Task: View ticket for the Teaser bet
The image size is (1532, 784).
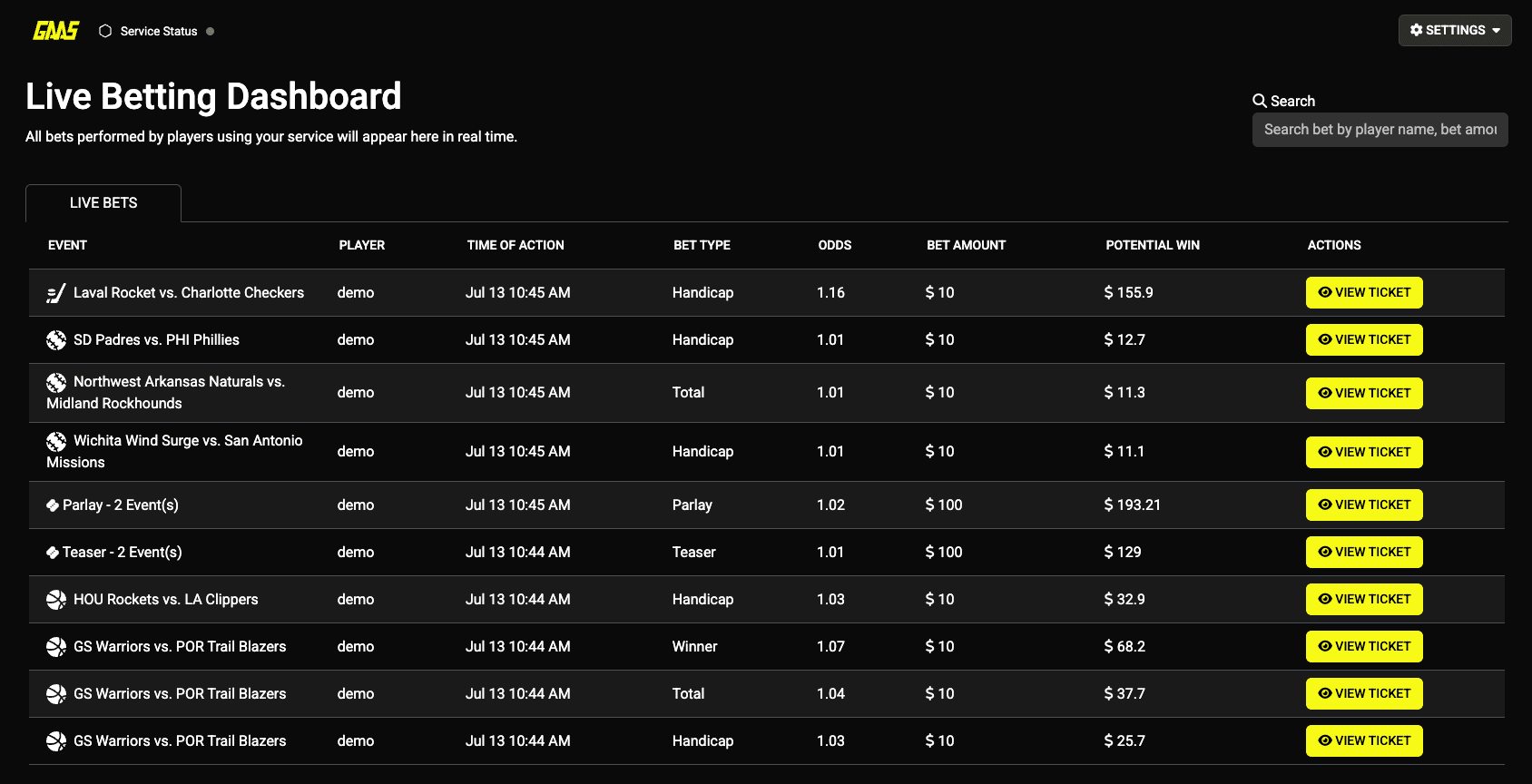Action: (x=1363, y=553)
